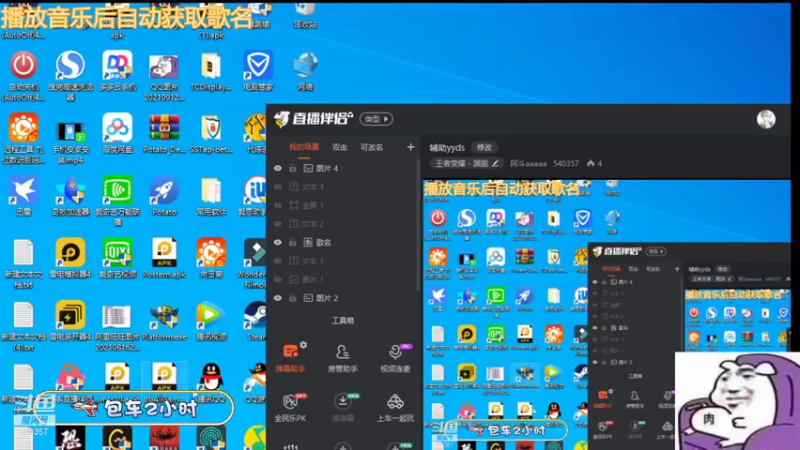The height and width of the screenshot is (450, 800).
Task: Start 全民乐PK tool
Action: (290, 407)
